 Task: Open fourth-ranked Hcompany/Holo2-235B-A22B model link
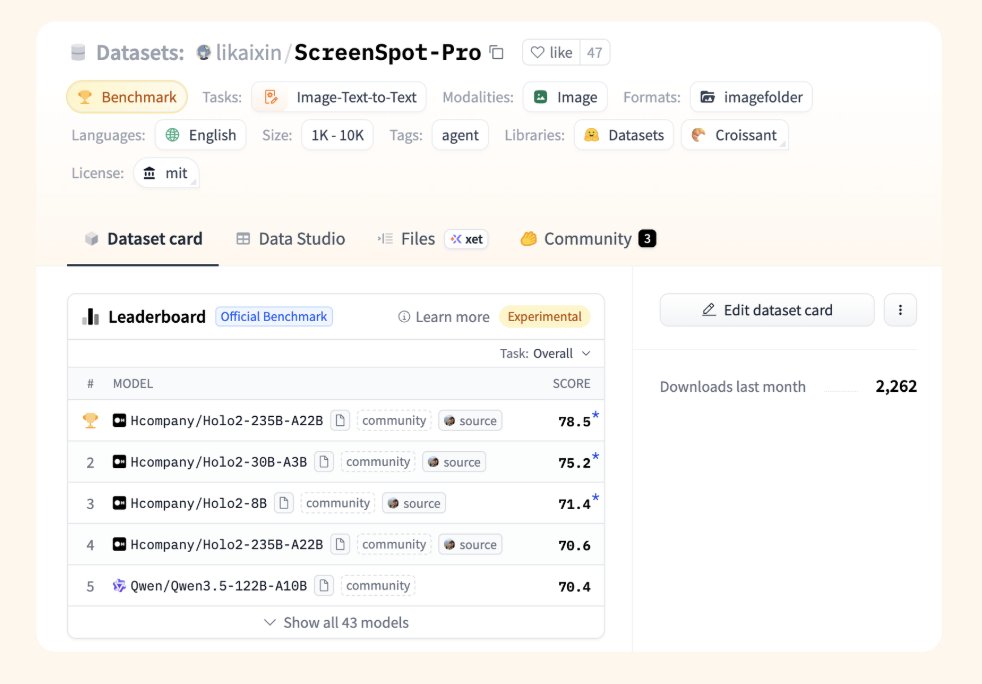227,545
